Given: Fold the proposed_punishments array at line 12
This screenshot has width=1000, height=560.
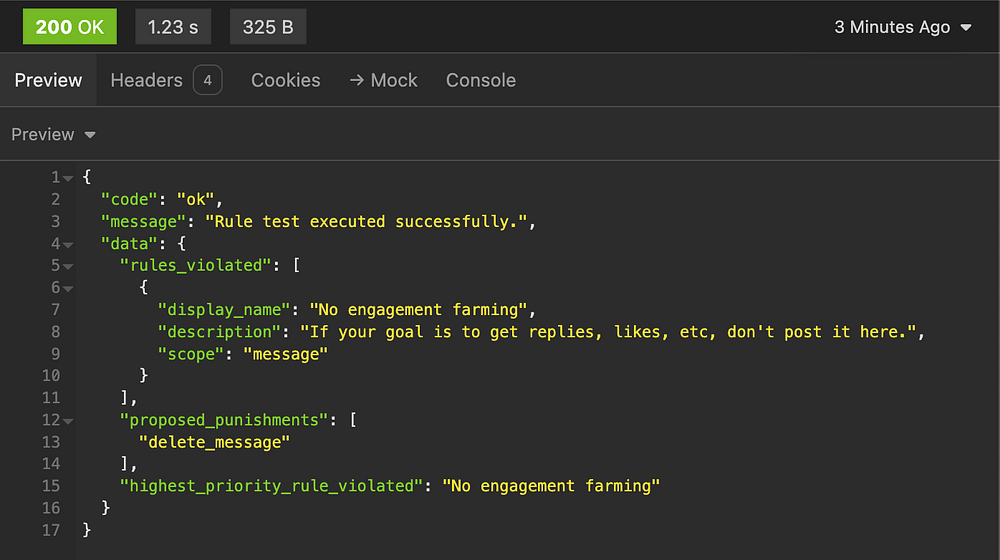Looking at the screenshot, I should click(x=68, y=420).
